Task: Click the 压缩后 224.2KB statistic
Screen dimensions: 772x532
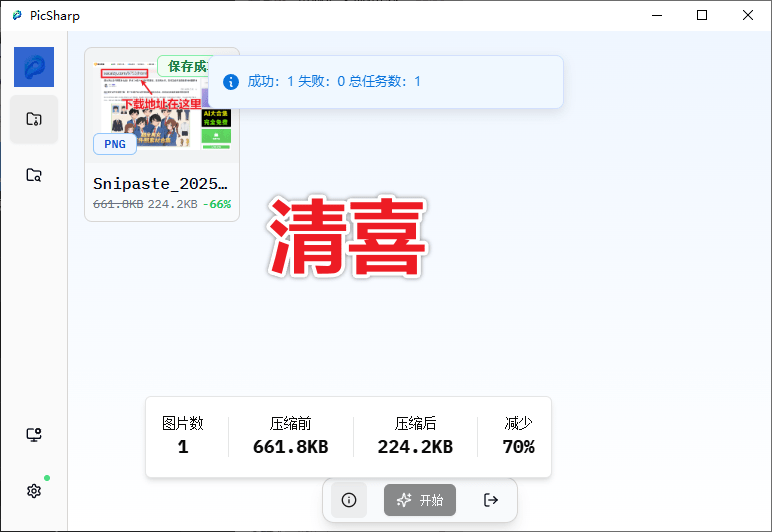Action: click(x=415, y=436)
